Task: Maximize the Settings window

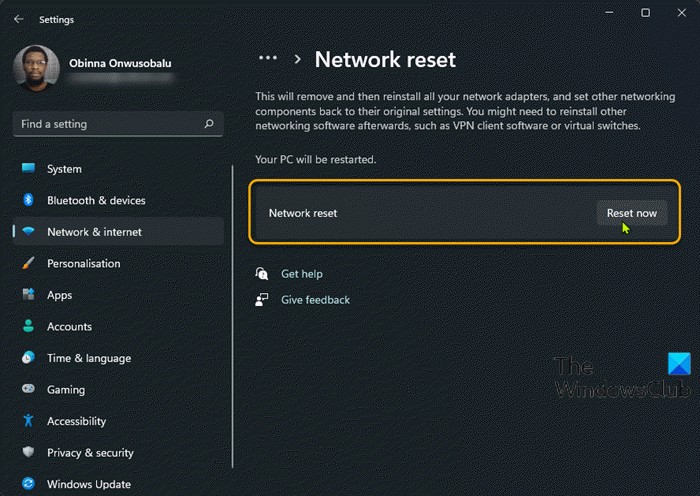Action: click(x=645, y=13)
